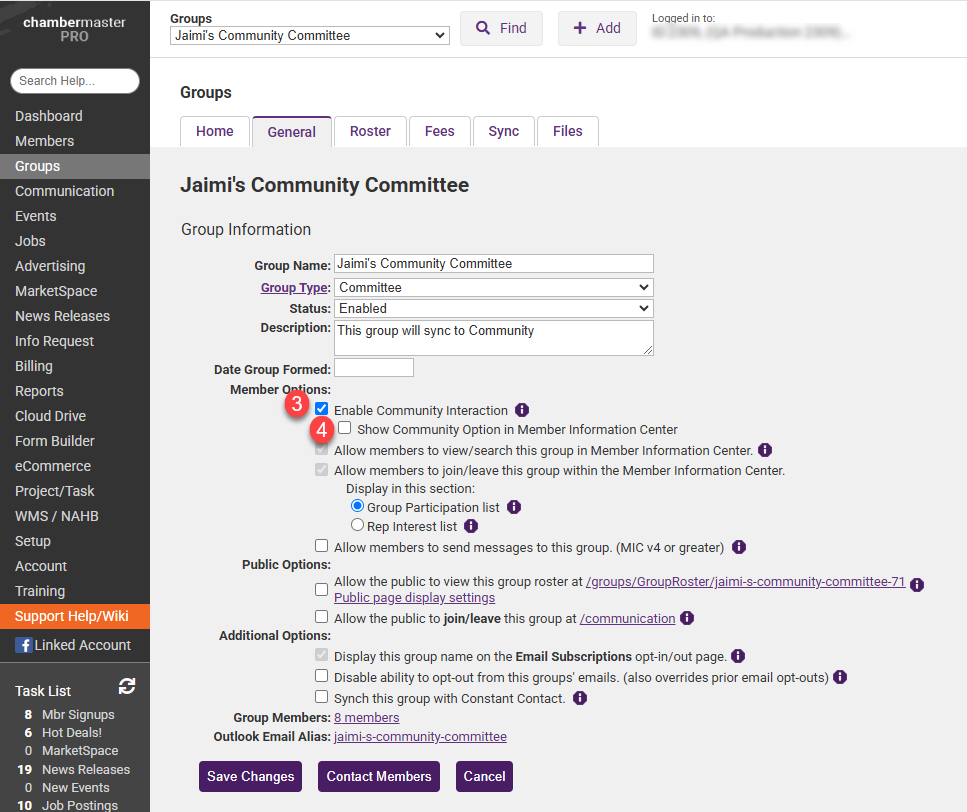This screenshot has width=967, height=812.
Task: Click info icon next to Group Participation list
Action: click(x=514, y=507)
